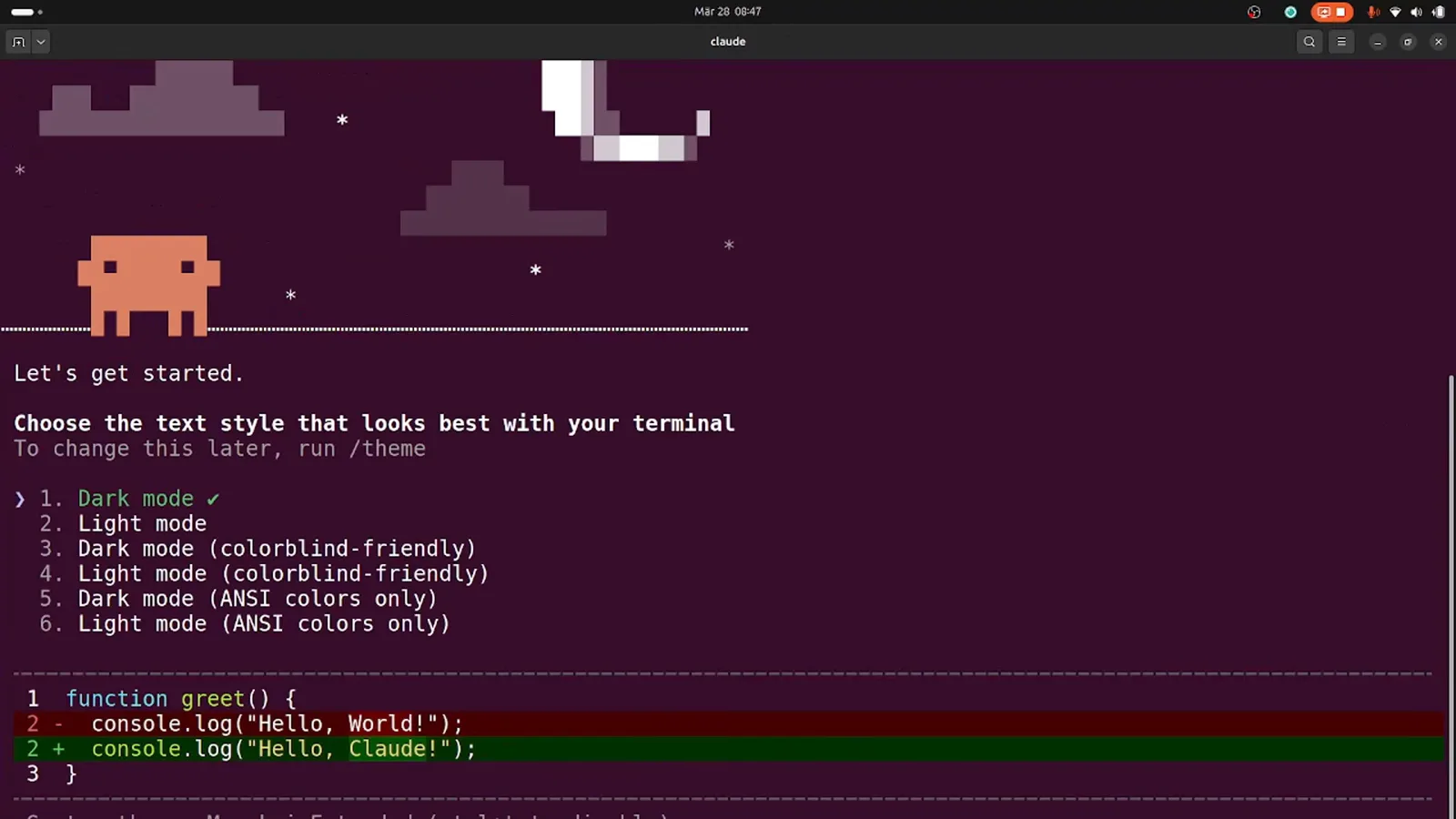Viewport: 1456px width, 819px height.
Task: Click the '/theme' command text
Action: (388, 449)
